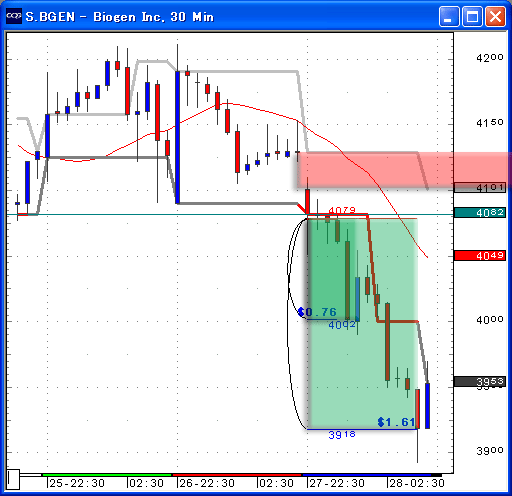Viewport: 512px width, 496px height.
Task: Click the red 4079 entry price label
Action: point(342,210)
